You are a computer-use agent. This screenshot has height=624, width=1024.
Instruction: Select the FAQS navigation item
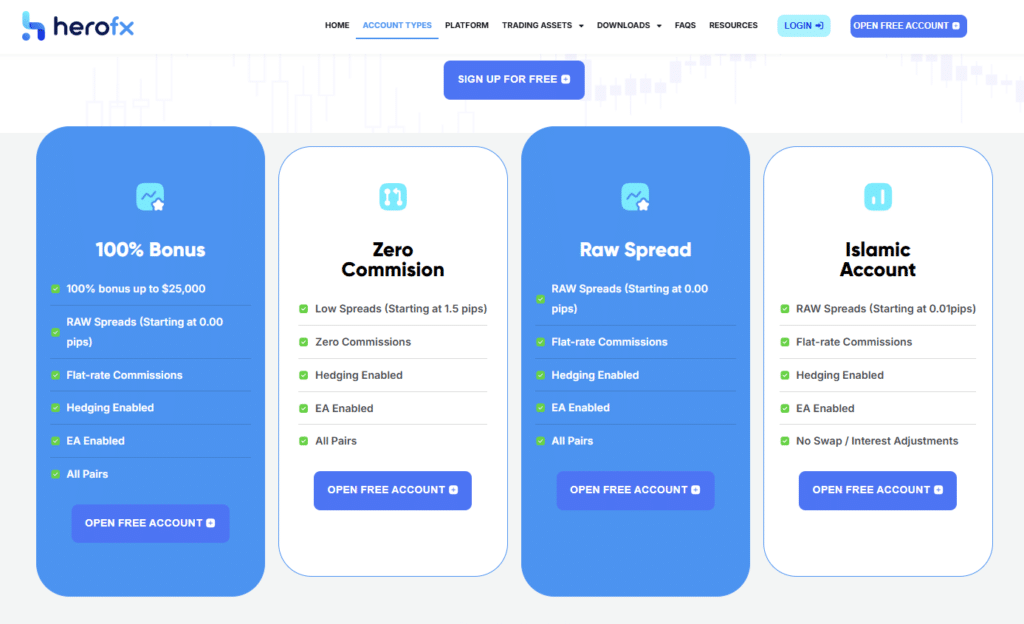[x=685, y=25]
